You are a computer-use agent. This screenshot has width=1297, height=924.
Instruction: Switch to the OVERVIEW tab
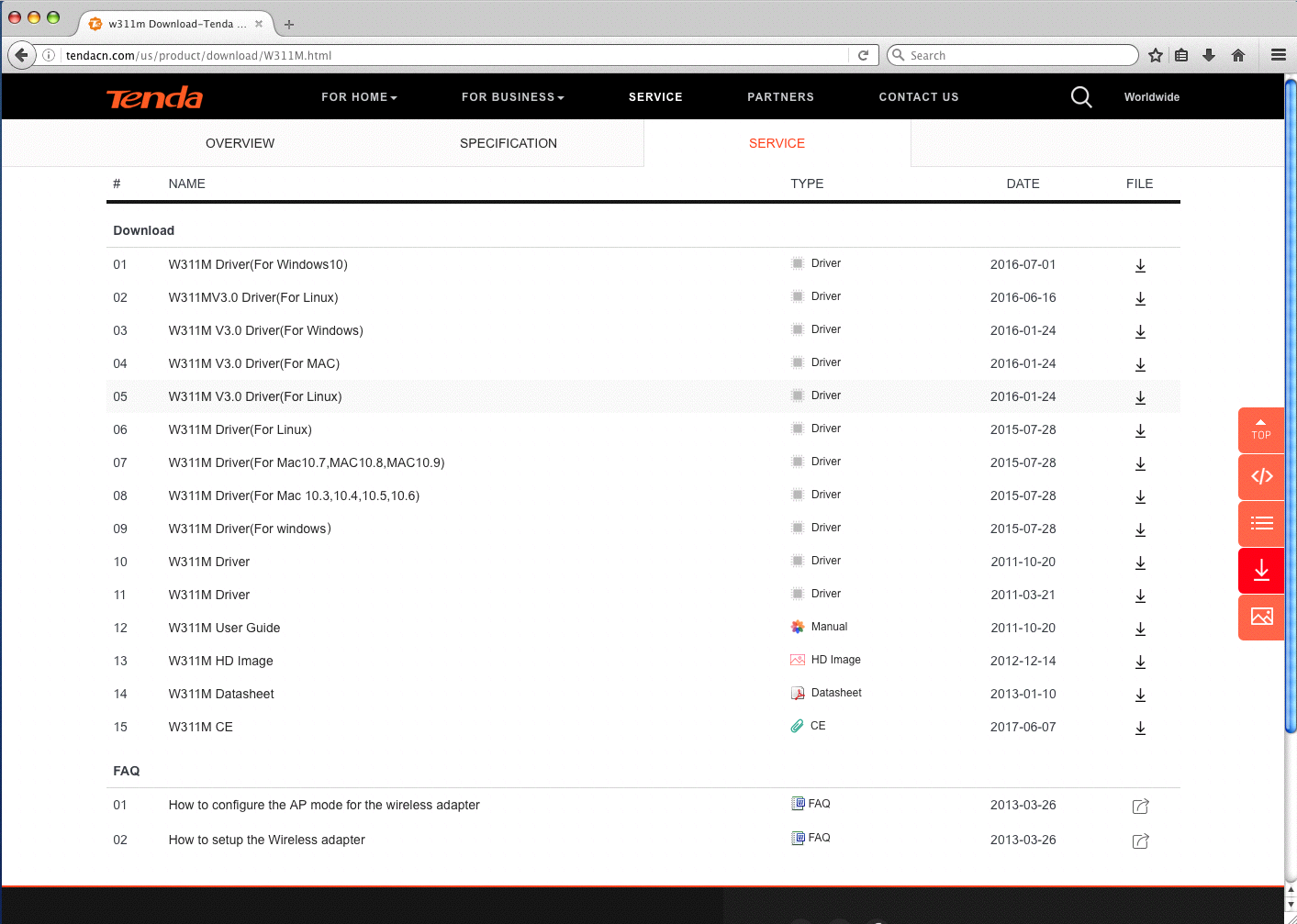coord(240,143)
